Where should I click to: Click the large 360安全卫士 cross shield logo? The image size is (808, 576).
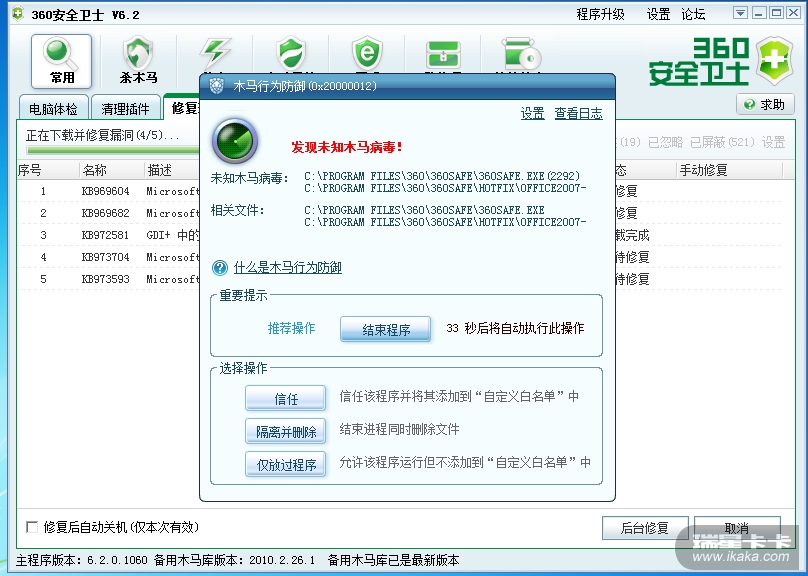coord(775,61)
